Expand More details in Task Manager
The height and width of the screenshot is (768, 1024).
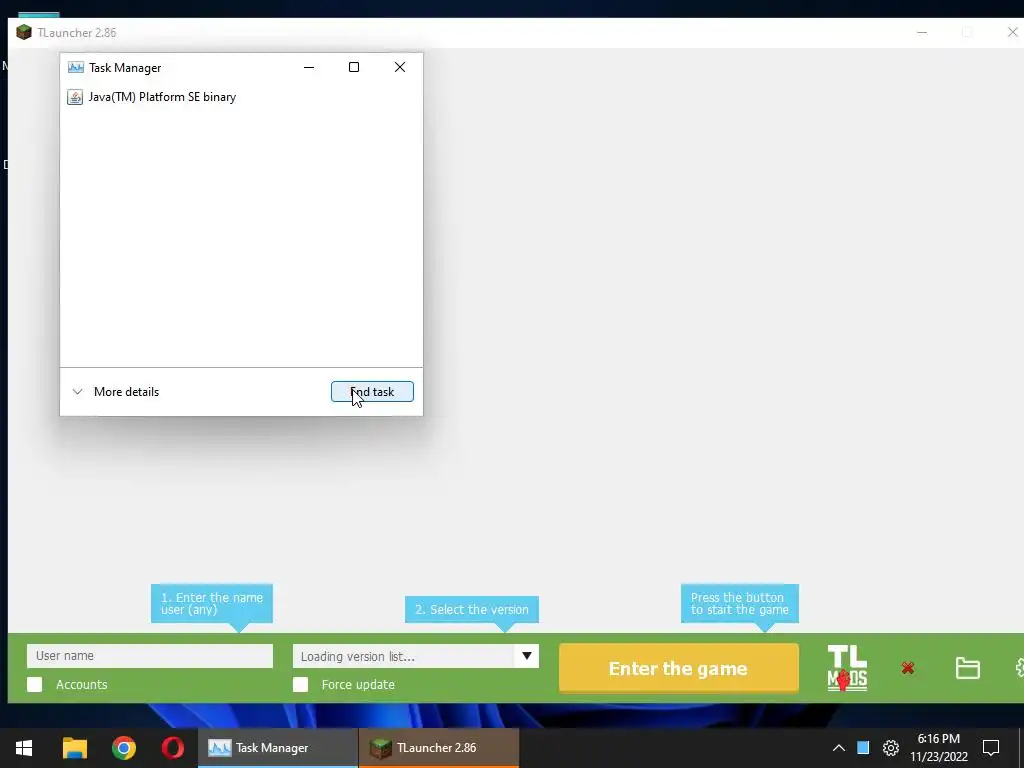pyautogui.click(x=116, y=392)
